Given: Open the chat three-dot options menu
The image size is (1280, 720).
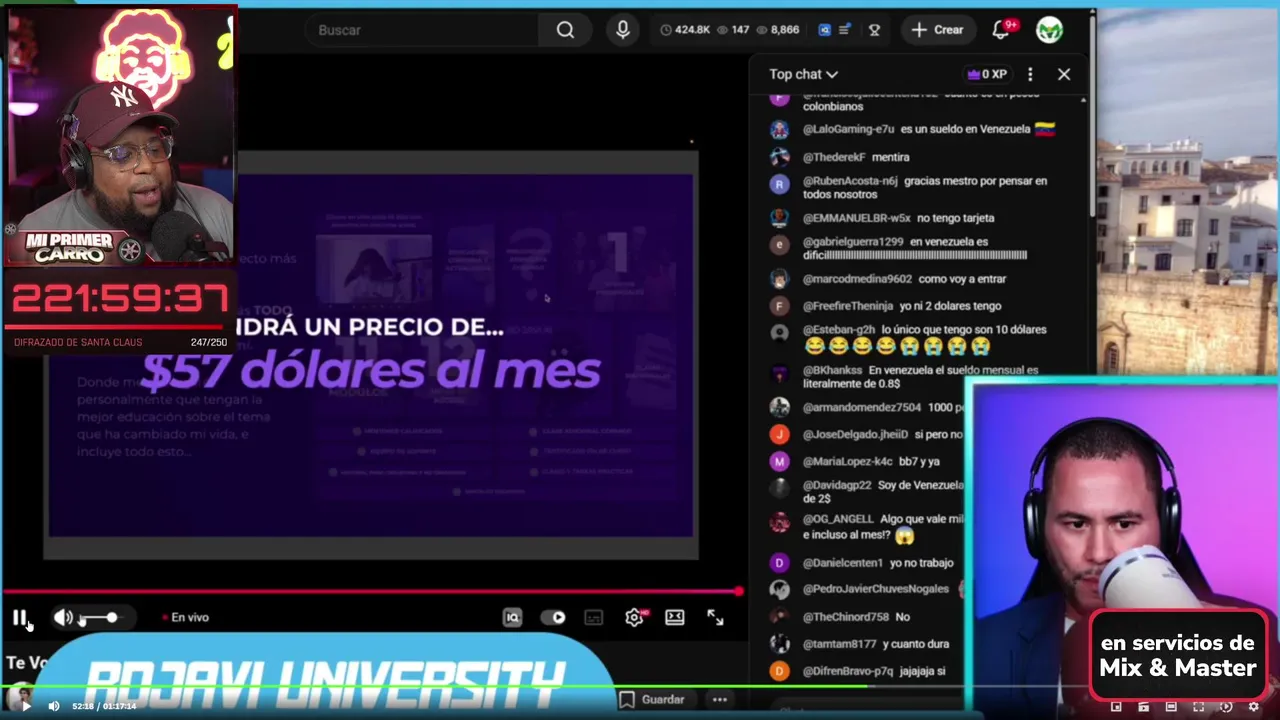Looking at the screenshot, I should coord(1030,74).
